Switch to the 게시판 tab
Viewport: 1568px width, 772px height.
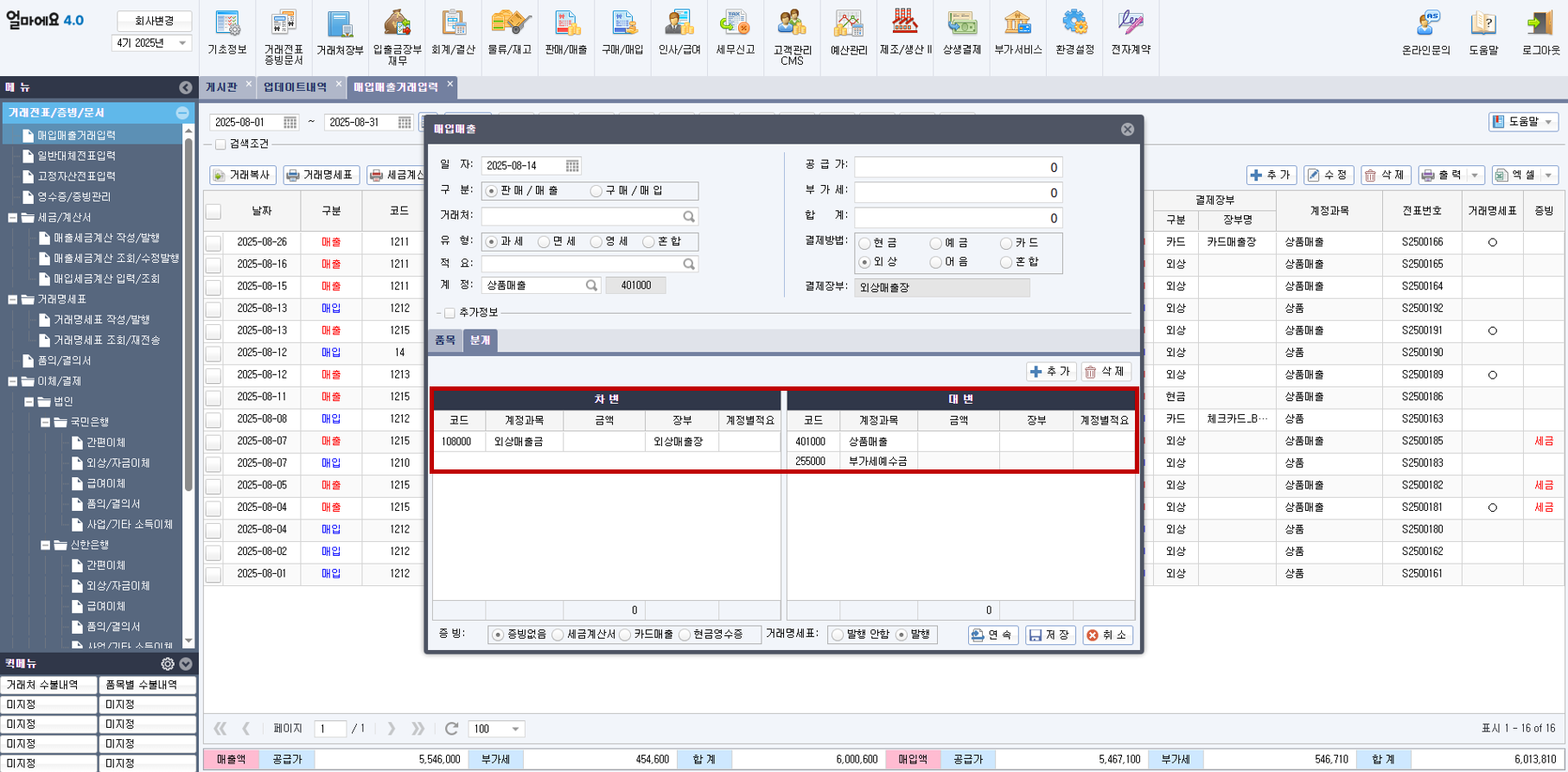click(221, 87)
